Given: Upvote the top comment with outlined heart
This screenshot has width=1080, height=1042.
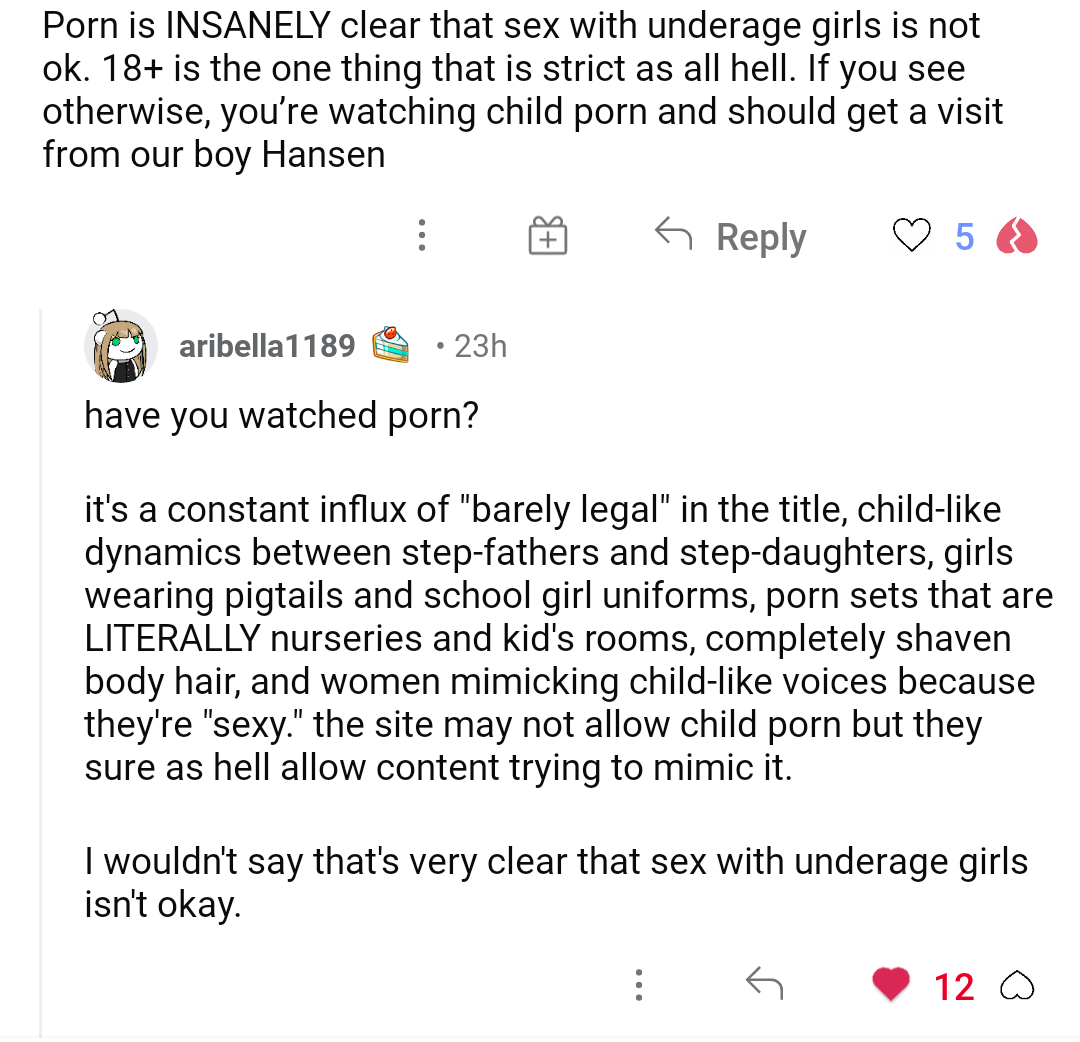Looking at the screenshot, I should (x=910, y=237).
